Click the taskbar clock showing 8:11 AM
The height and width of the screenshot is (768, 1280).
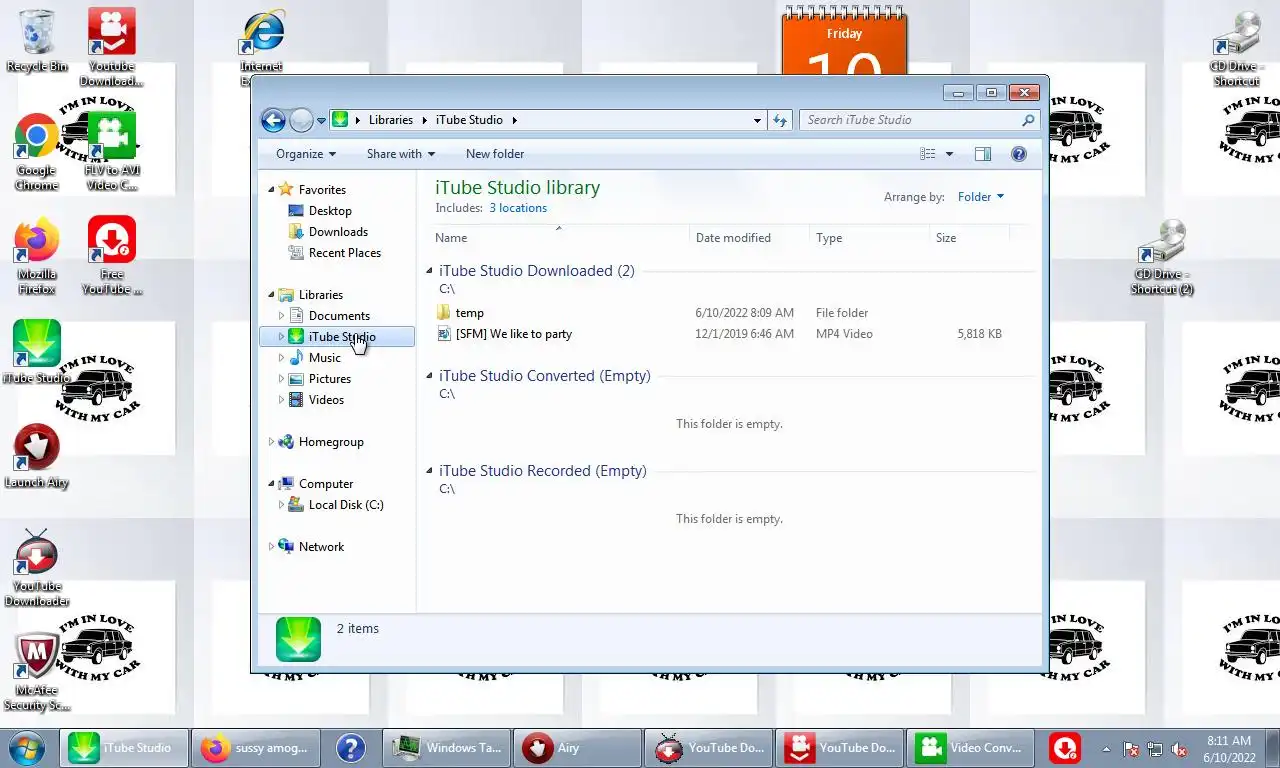tap(1228, 749)
